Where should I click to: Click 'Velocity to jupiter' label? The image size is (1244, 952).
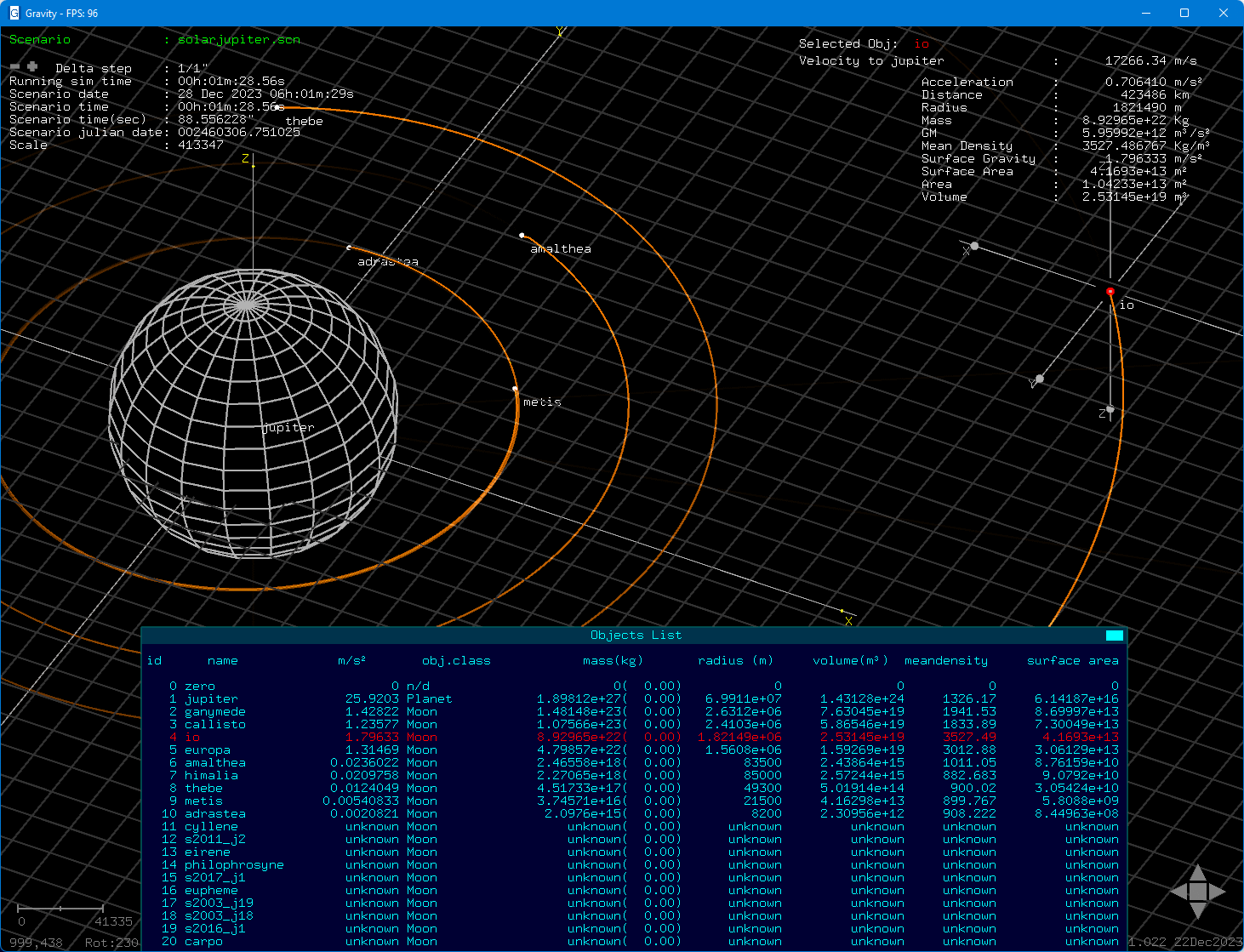coord(871,61)
